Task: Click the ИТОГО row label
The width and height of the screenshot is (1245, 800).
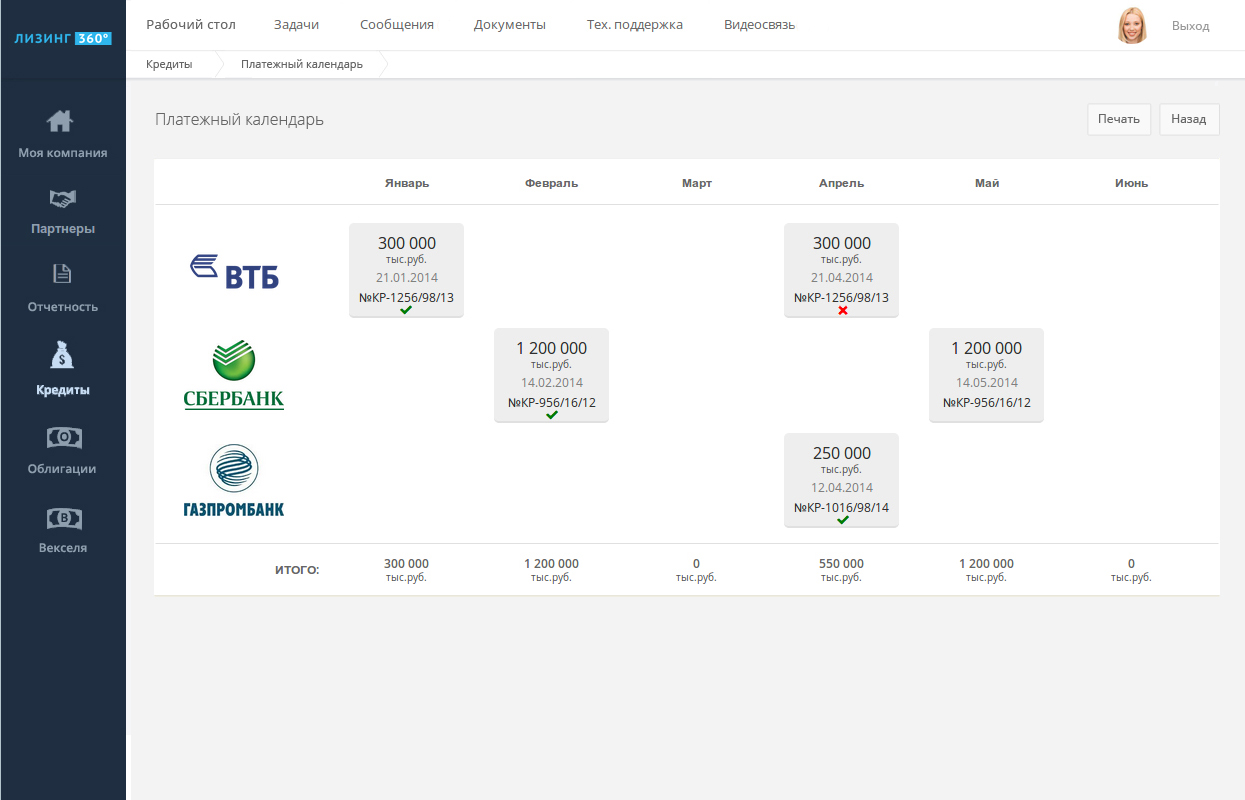Action: coord(297,570)
